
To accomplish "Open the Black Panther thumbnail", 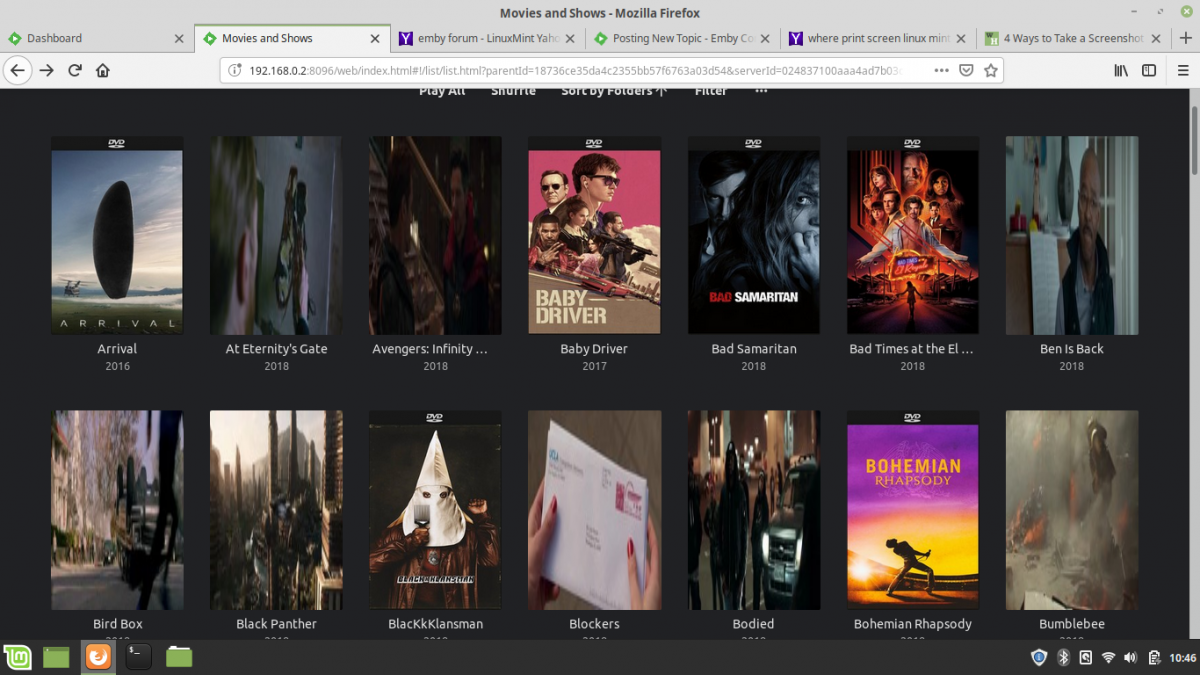I will [x=276, y=510].
